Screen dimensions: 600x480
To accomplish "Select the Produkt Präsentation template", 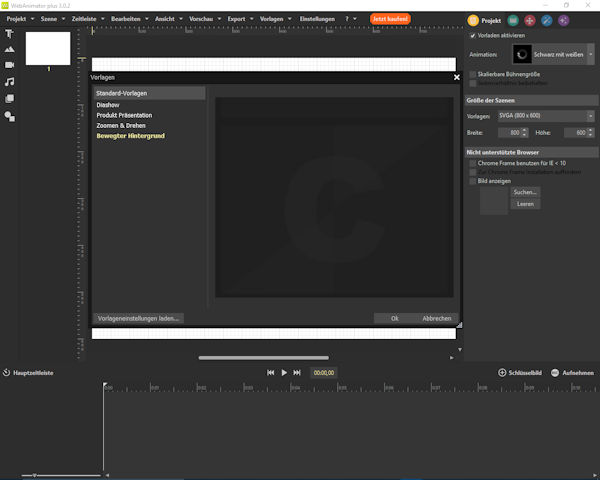I will tap(124, 115).
